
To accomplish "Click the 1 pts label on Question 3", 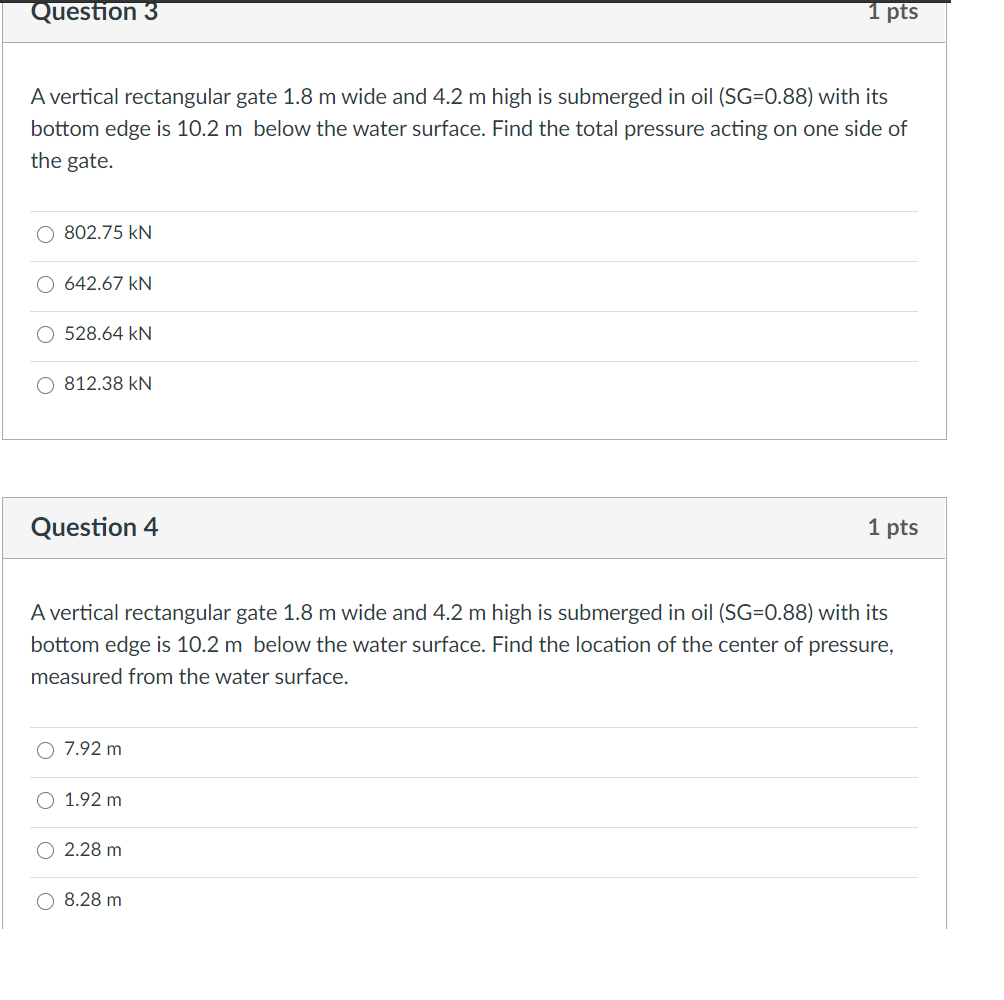I will [893, 12].
